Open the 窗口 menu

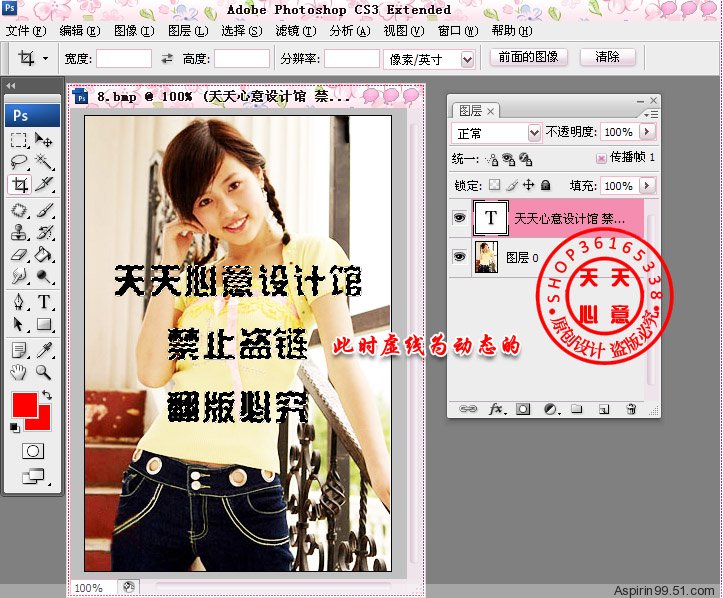458,31
